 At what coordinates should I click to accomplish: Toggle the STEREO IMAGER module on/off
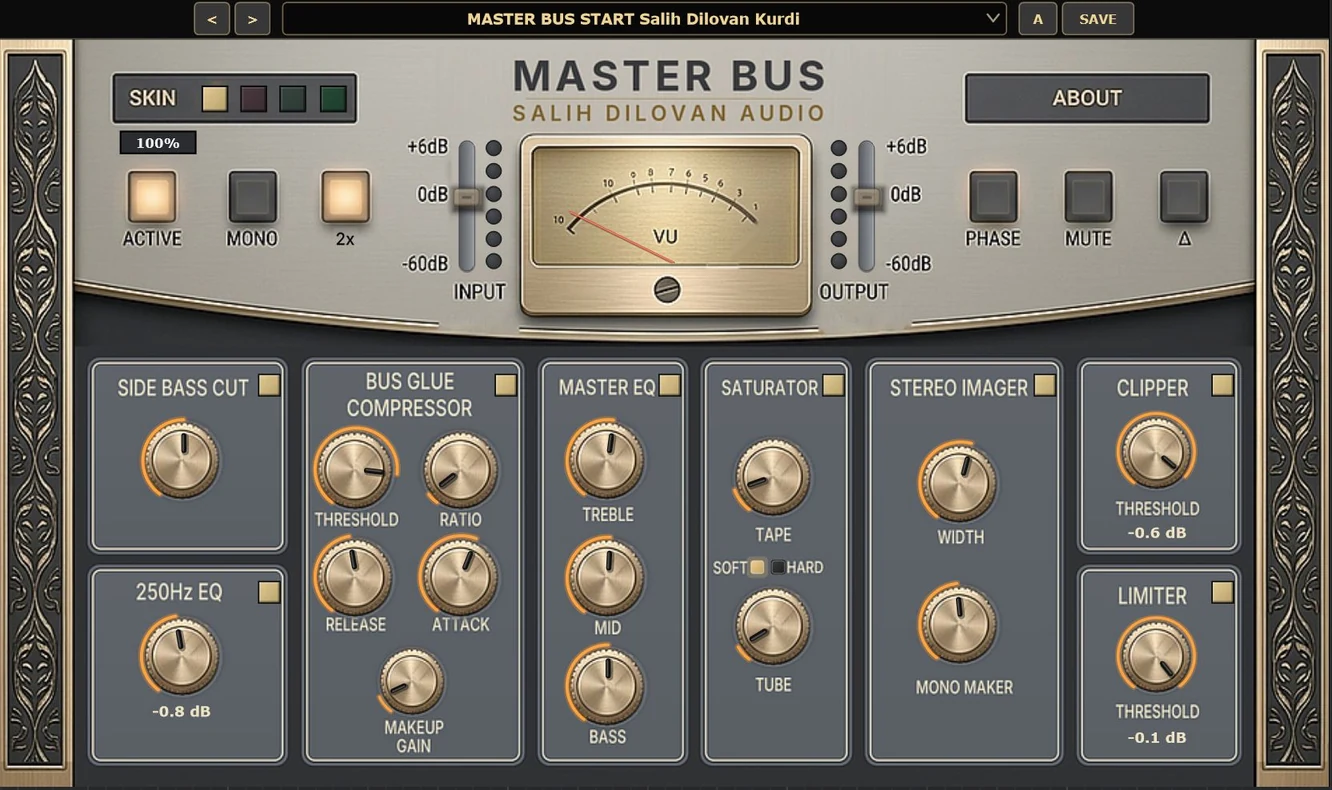[x=1045, y=385]
